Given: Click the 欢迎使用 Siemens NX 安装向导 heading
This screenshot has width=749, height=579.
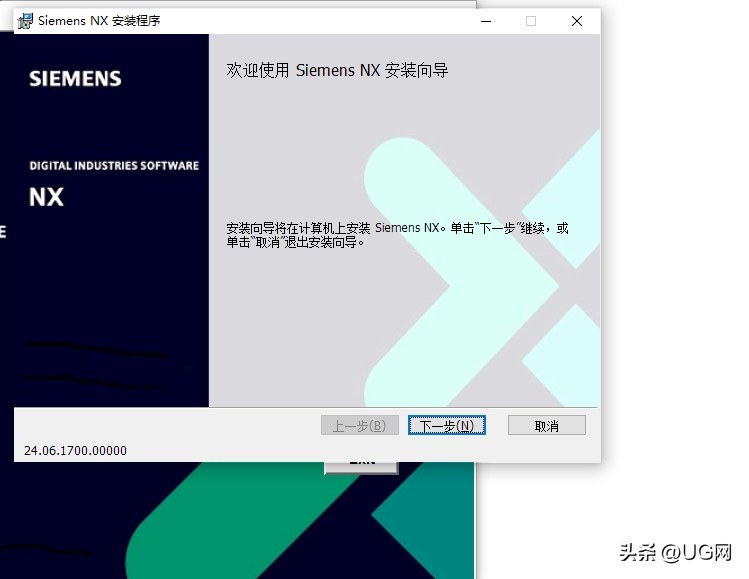Looking at the screenshot, I should point(337,70).
